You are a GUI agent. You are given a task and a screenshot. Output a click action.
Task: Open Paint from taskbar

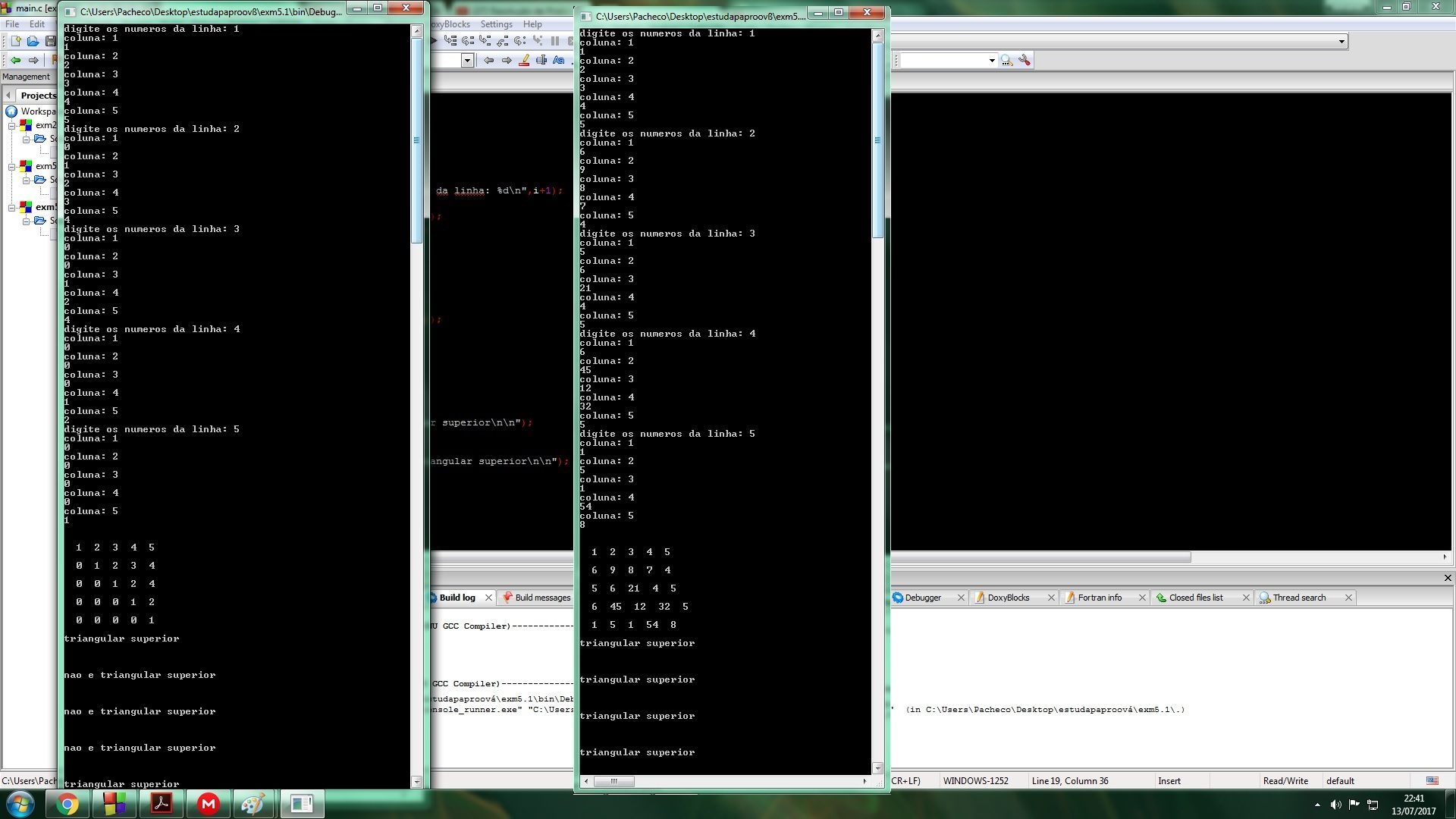point(255,804)
